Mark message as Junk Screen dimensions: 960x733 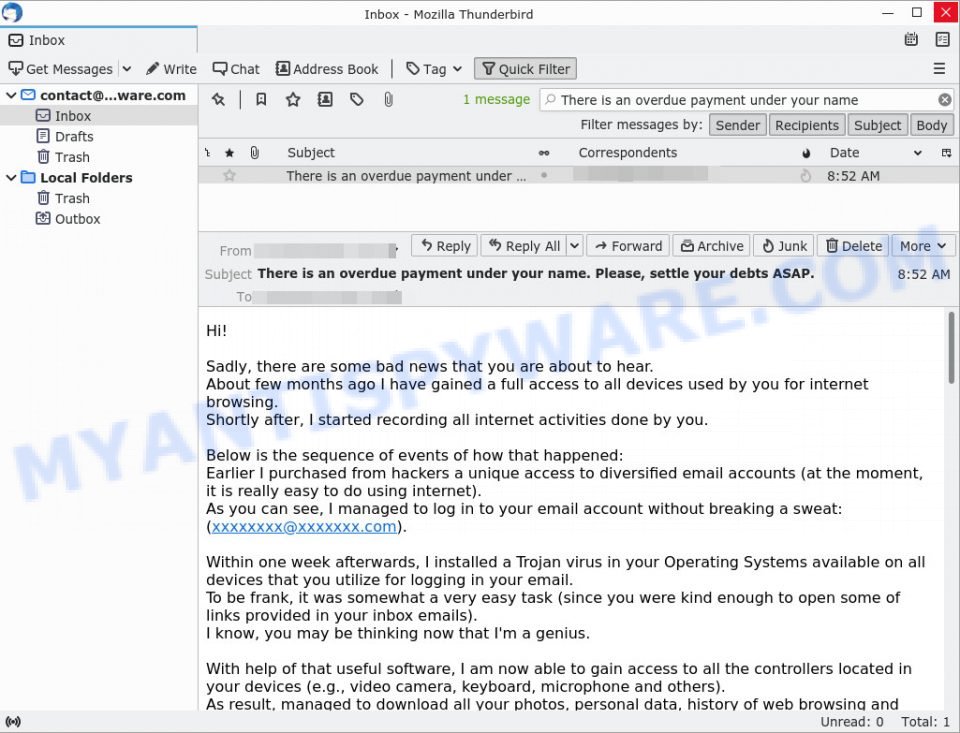[x=784, y=246]
